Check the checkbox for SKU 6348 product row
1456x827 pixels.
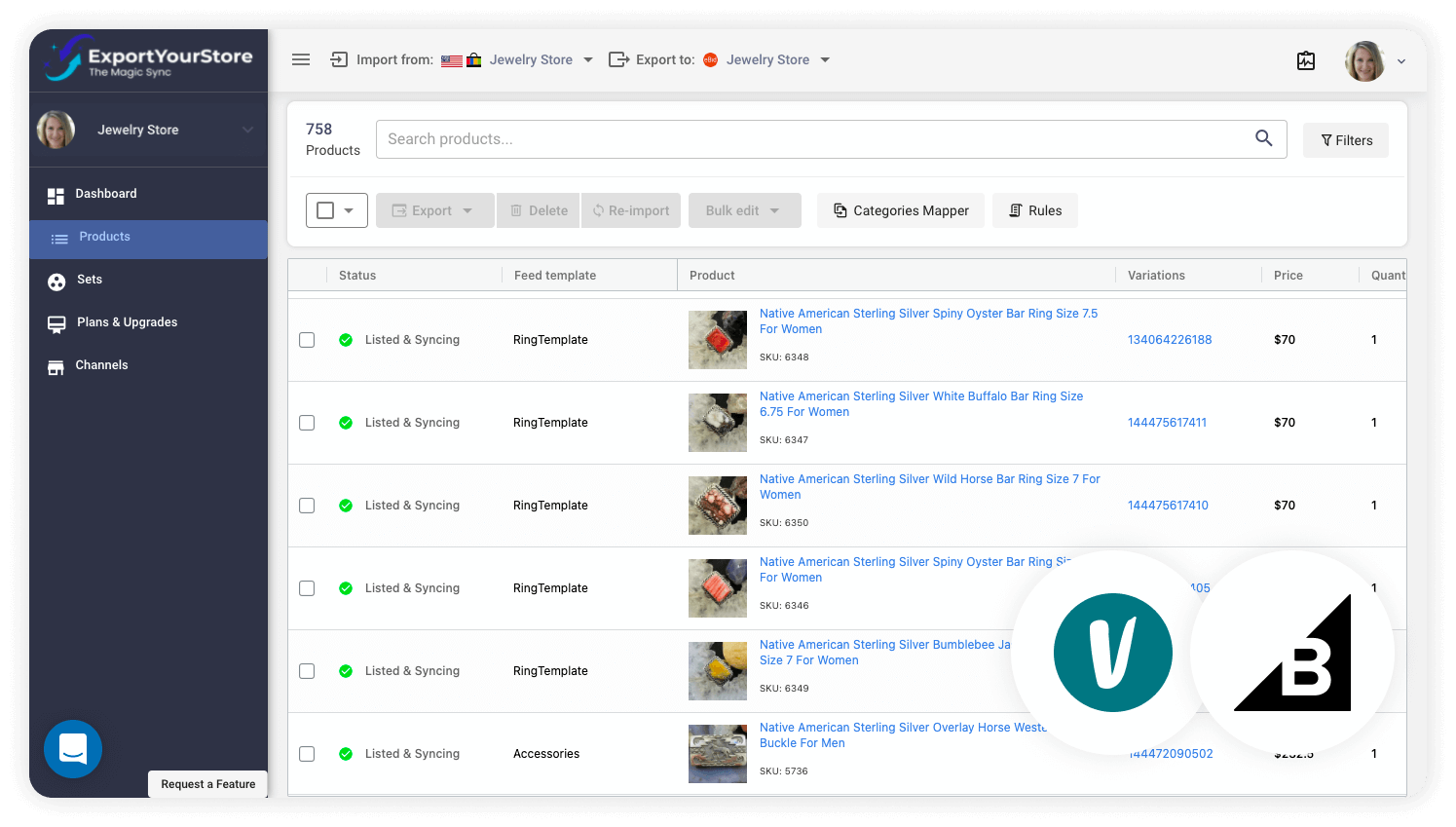point(307,339)
